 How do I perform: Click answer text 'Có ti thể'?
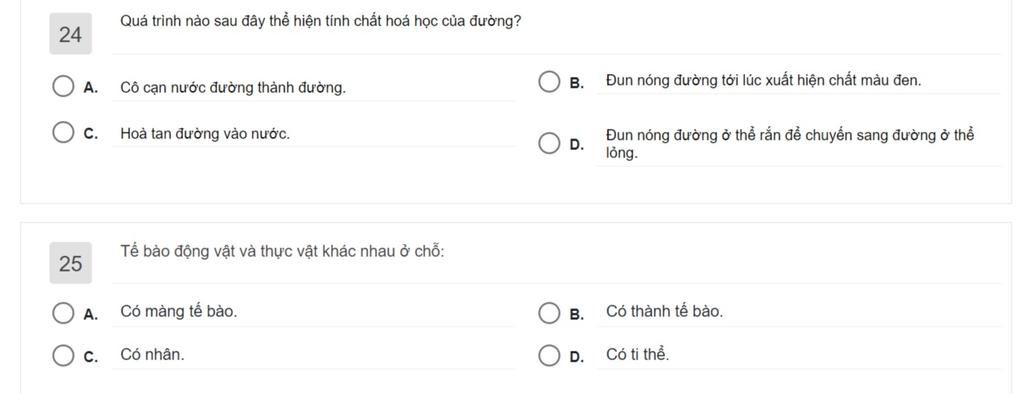tap(637, 355)
